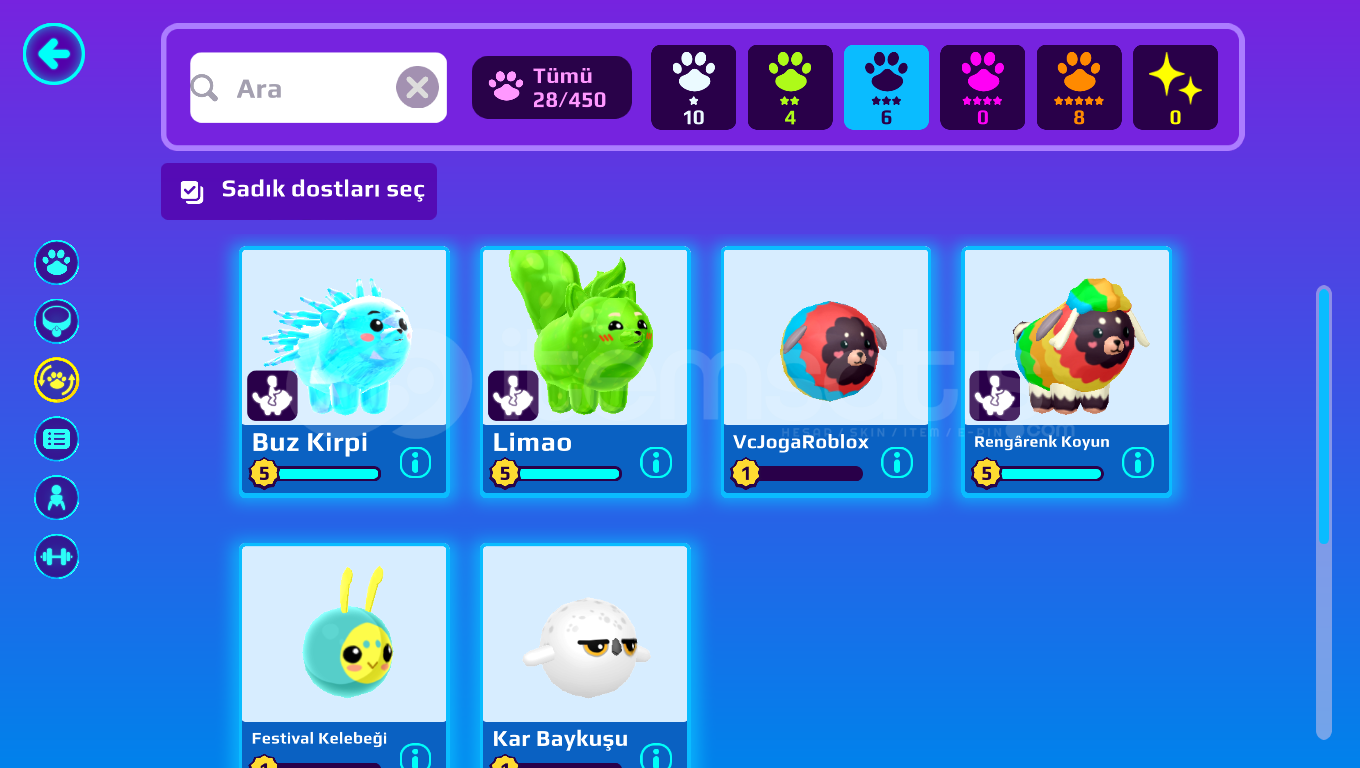Select the four-star pink paw filter
The height and width of the screenshot is (768, 1360).
point(982,88)
